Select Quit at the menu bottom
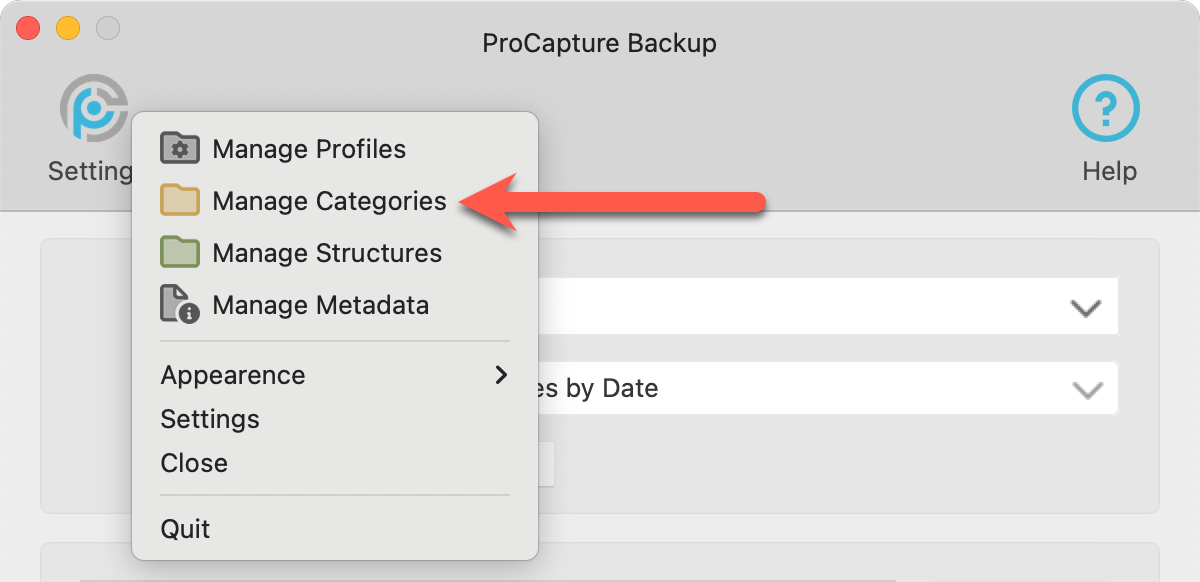This screenshot has height=582, width=1200. [x=185, y=528]
